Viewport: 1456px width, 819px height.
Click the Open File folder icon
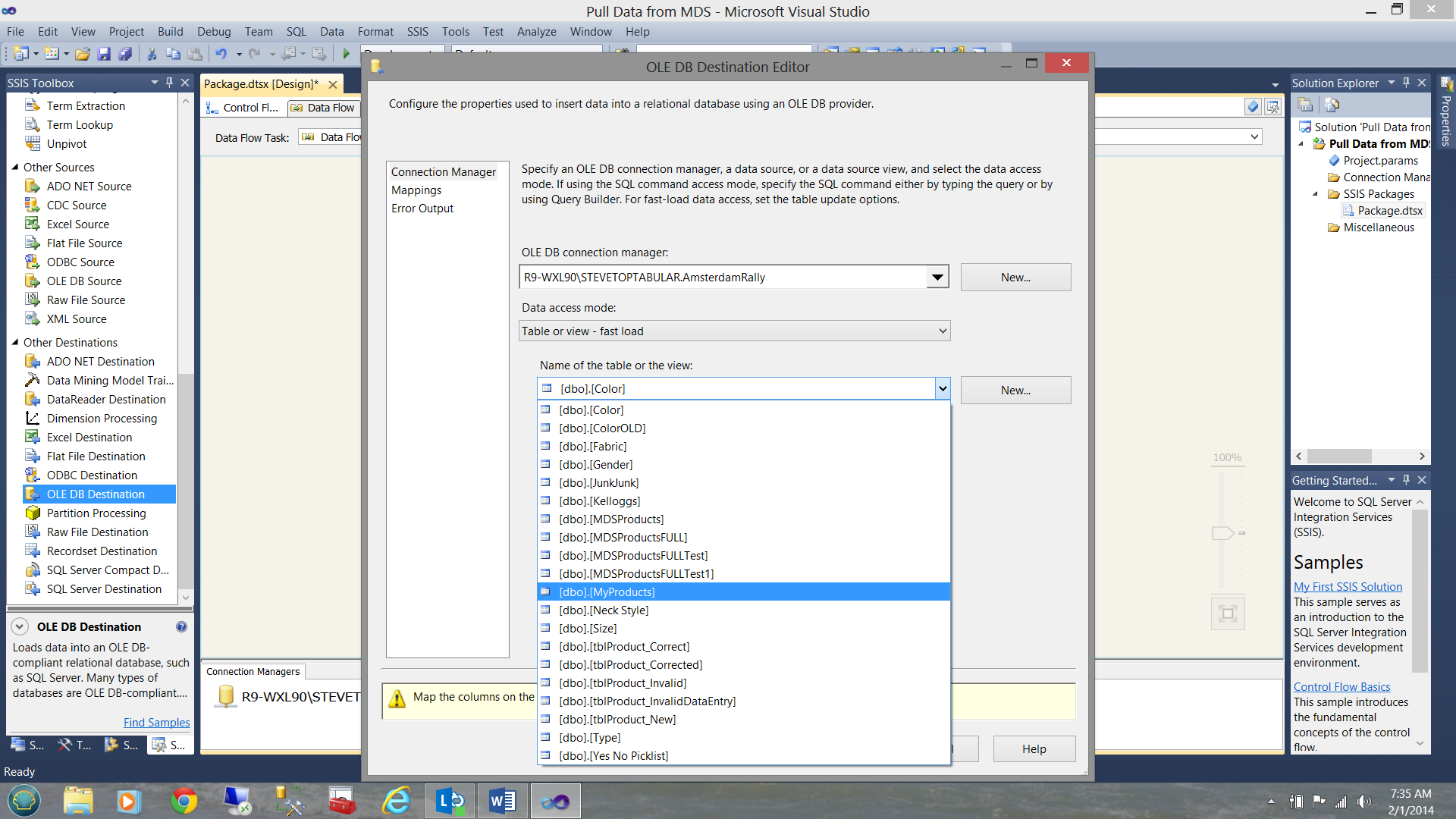(x=83, y=54)
